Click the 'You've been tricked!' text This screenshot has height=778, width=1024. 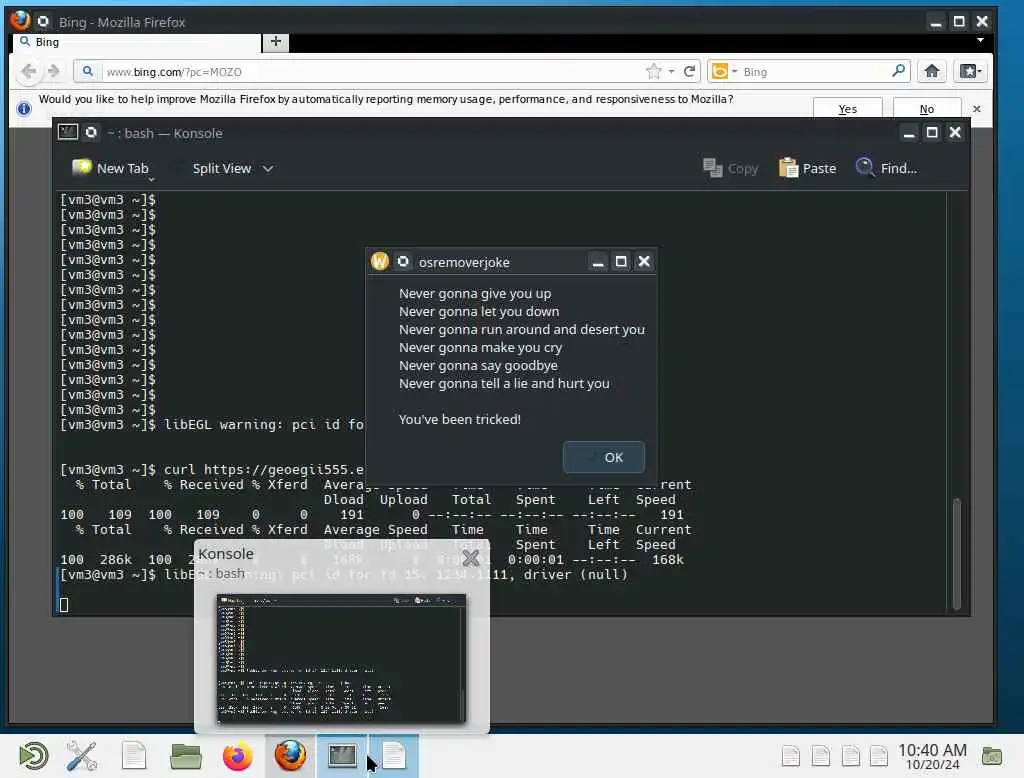point(460,419)
